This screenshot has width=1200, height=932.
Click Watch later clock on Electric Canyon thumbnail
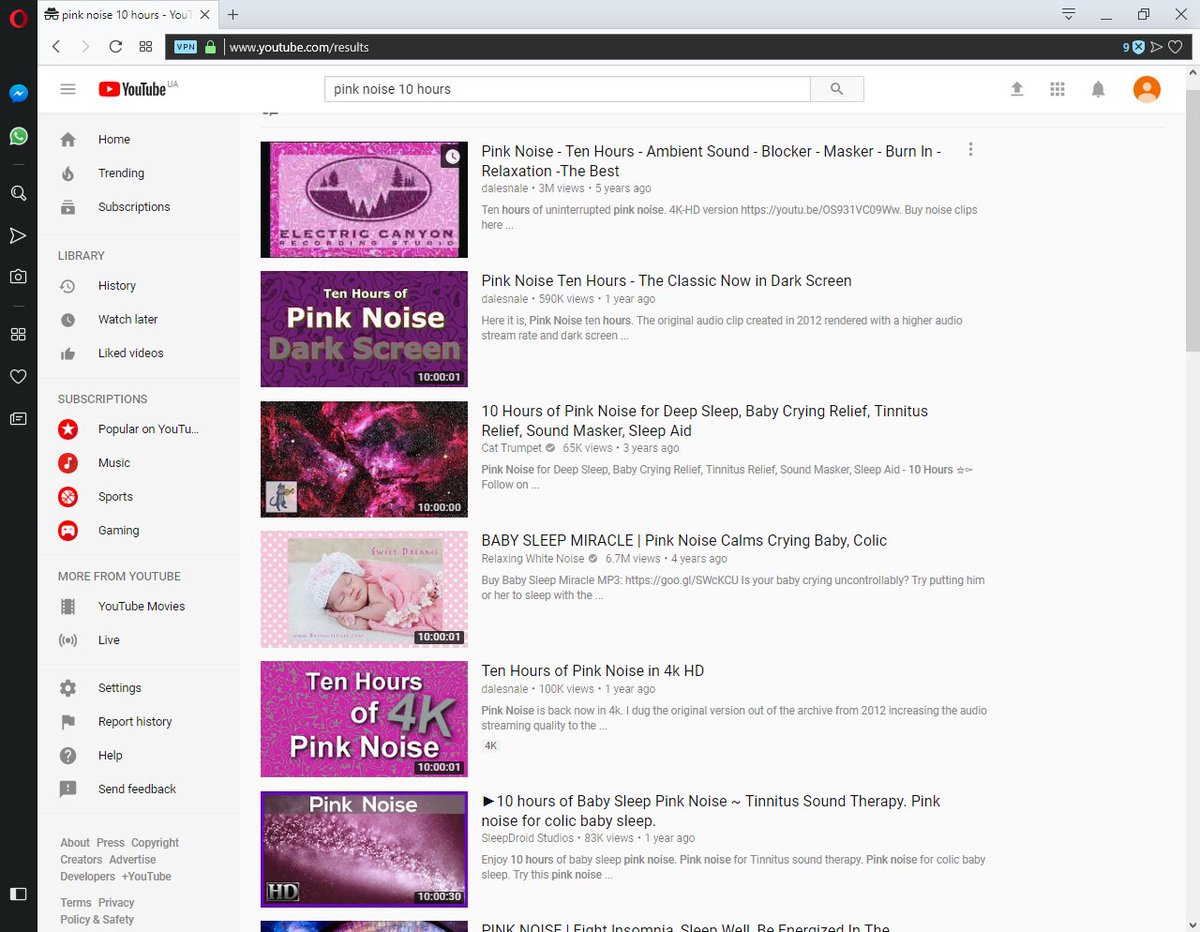click(x=453, y=157)
